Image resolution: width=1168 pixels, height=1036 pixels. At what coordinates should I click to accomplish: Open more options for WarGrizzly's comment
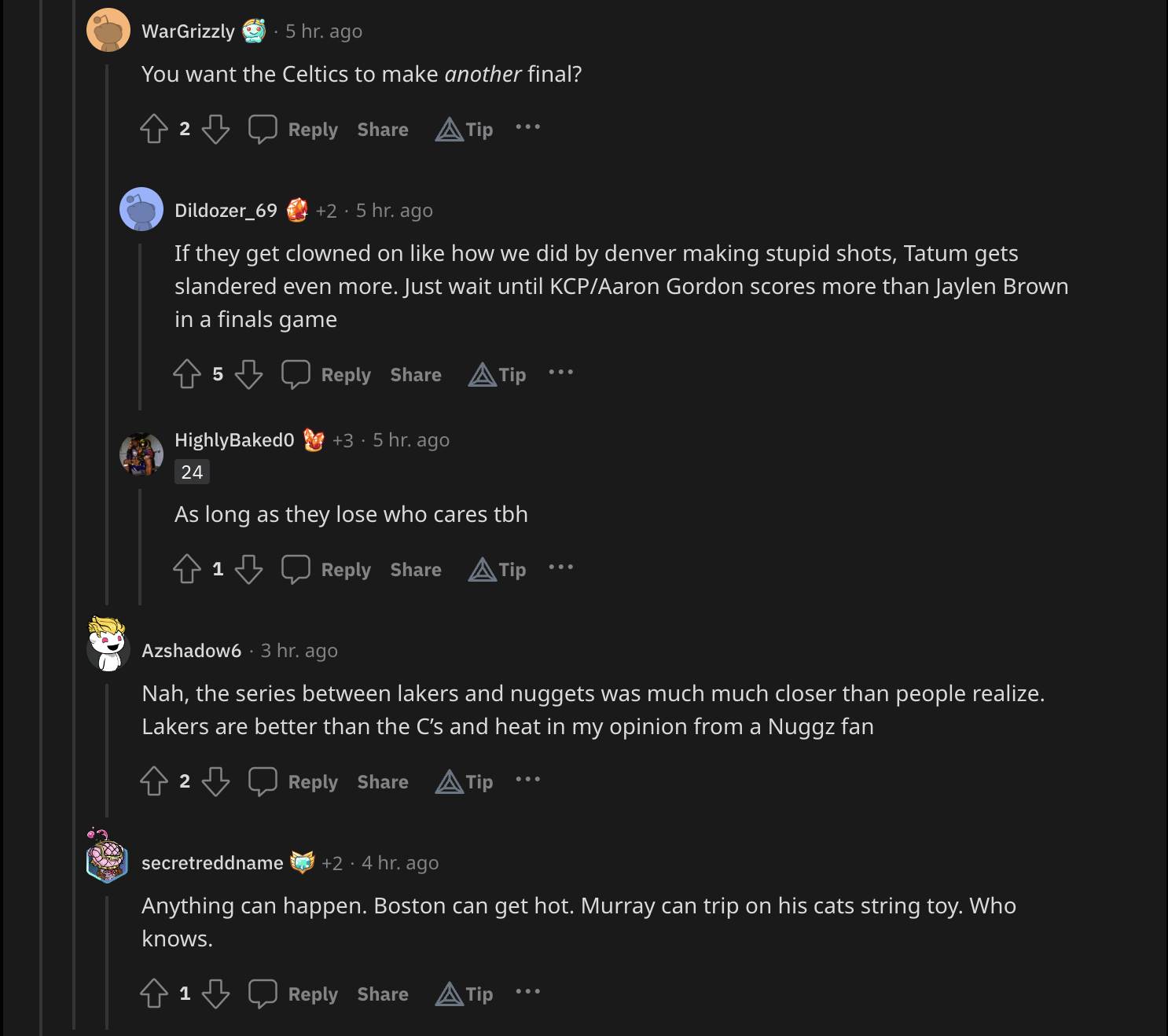527,127
